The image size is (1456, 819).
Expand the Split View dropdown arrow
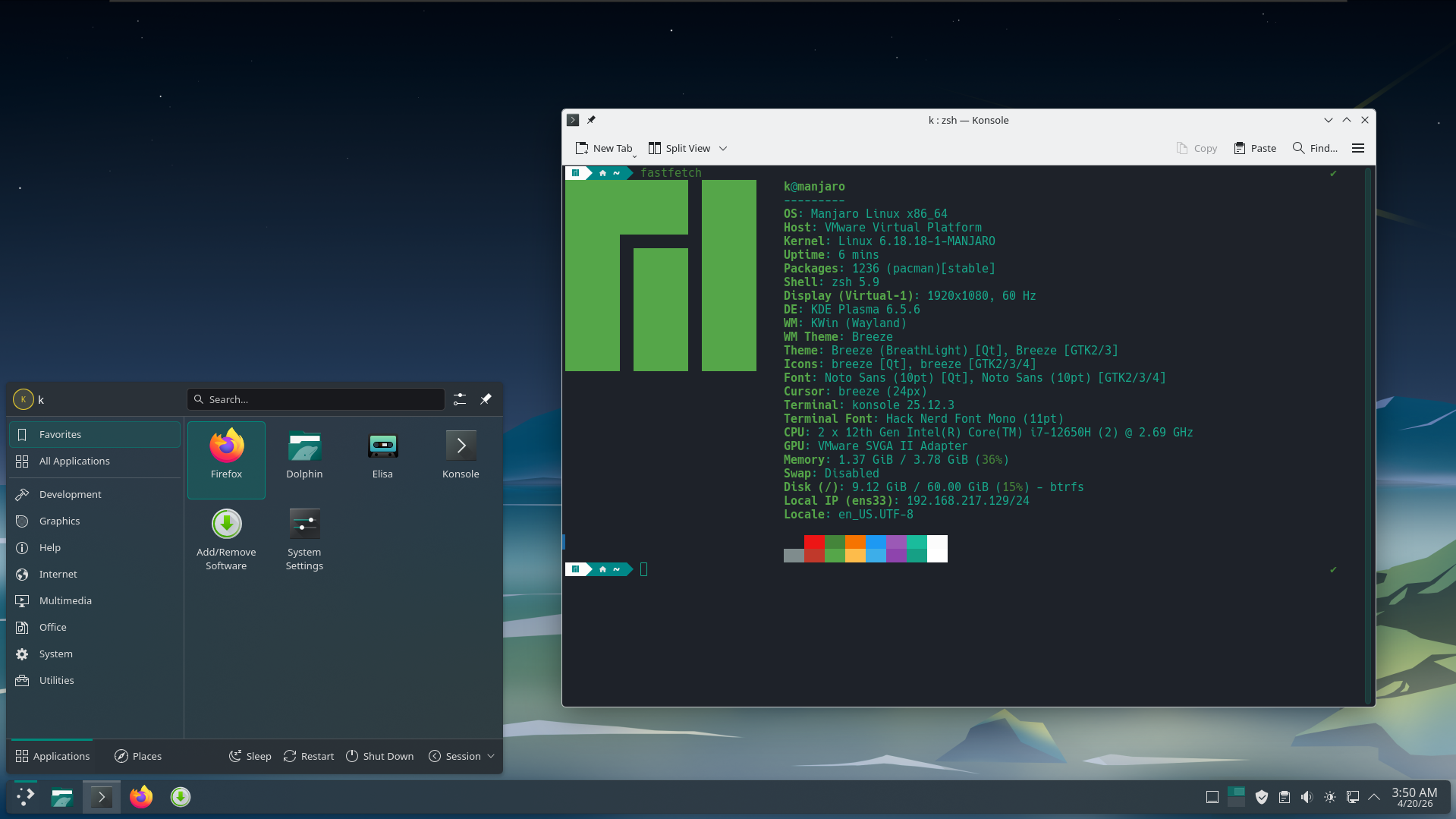tap(723, 148)
